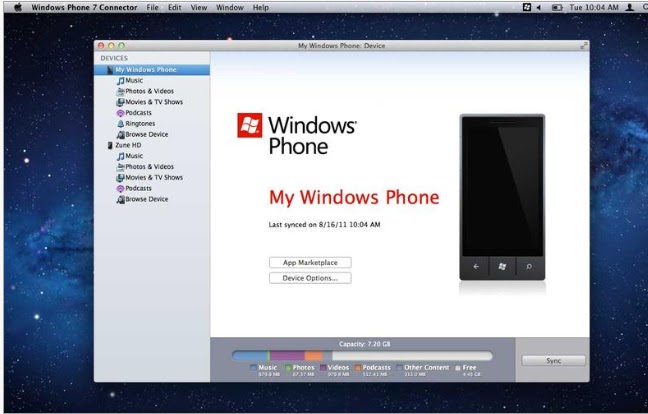648x414 pixels.
Task: Click the 'Capacity: 7.20 GB' label
Action: pyautogui.click(x=364, y=344)
